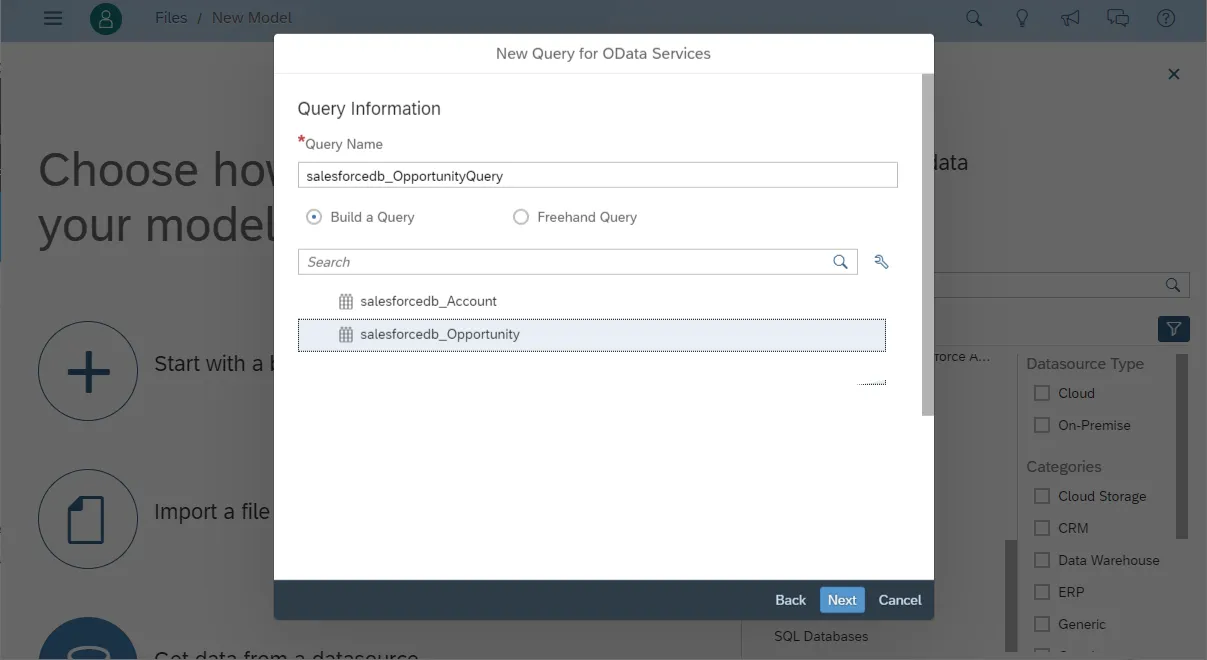Screen dimensions: 1207x660
Task: Open the Help question mark icon
Action: click(x=1166, y=17)
